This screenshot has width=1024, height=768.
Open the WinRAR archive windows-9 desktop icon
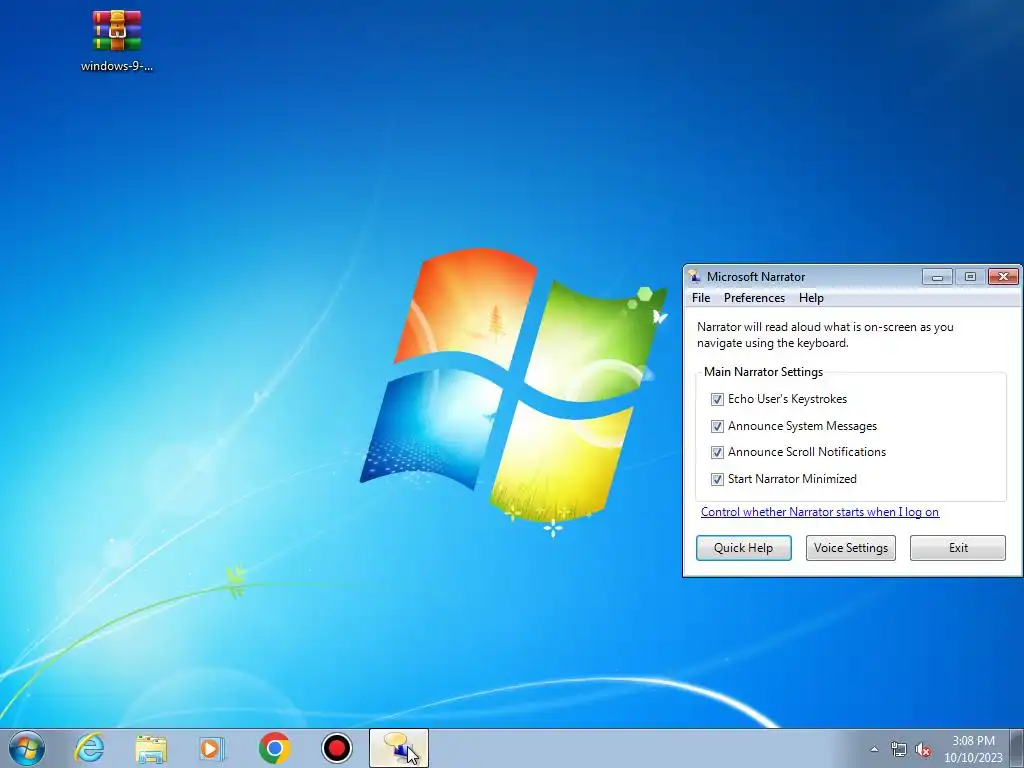(117, 40)
